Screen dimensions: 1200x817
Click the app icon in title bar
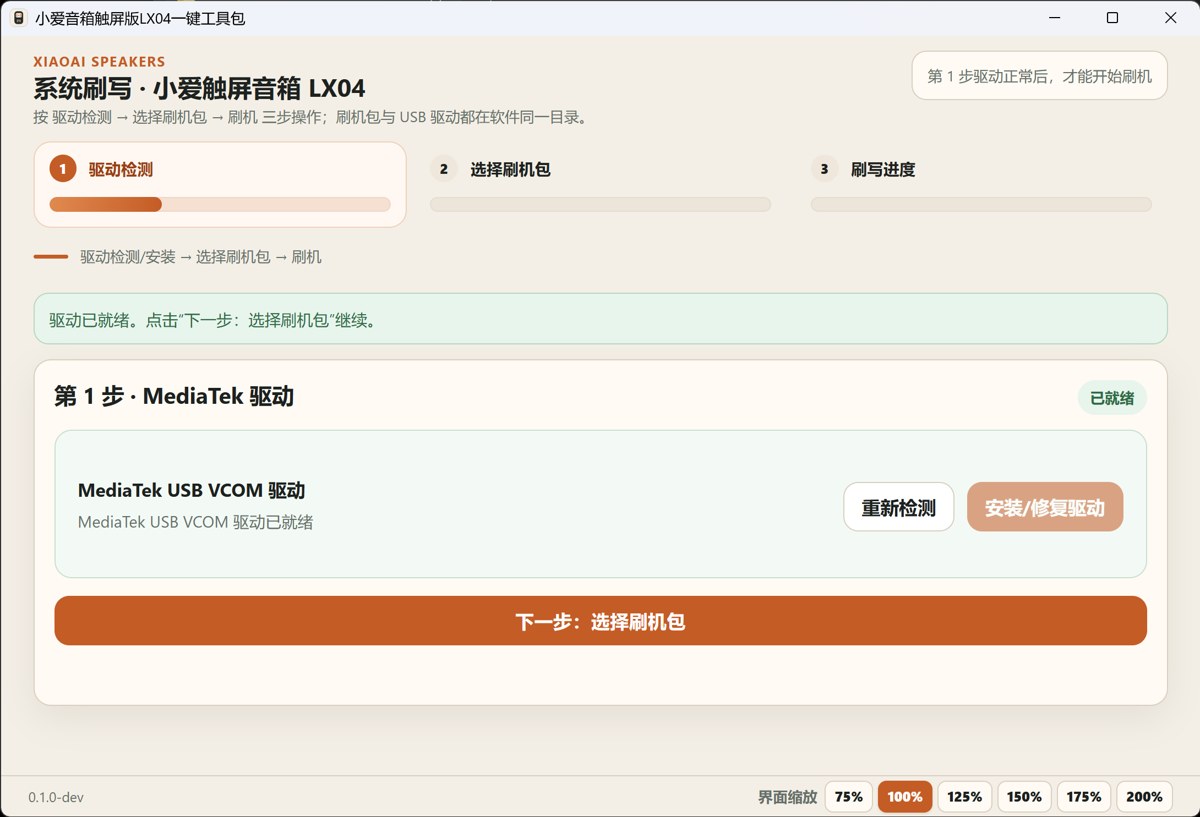click(x=18, y=18)
